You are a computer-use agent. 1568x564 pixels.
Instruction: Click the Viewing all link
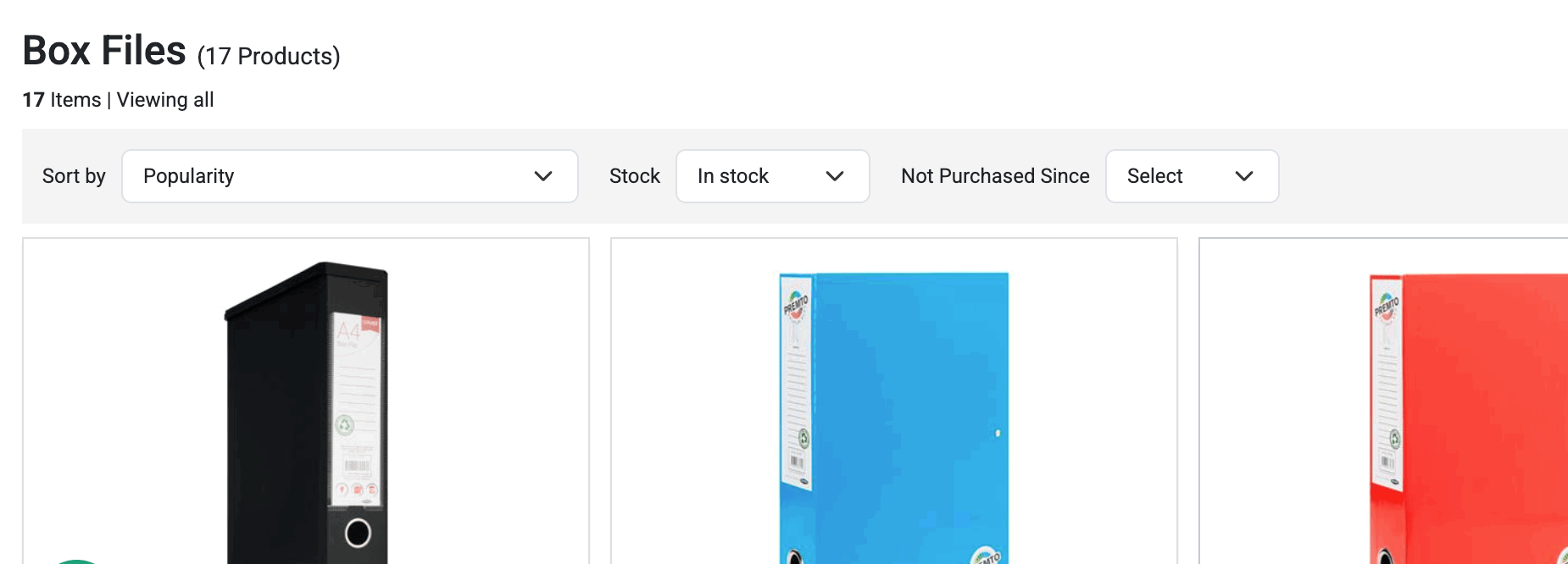click(164, 99)
